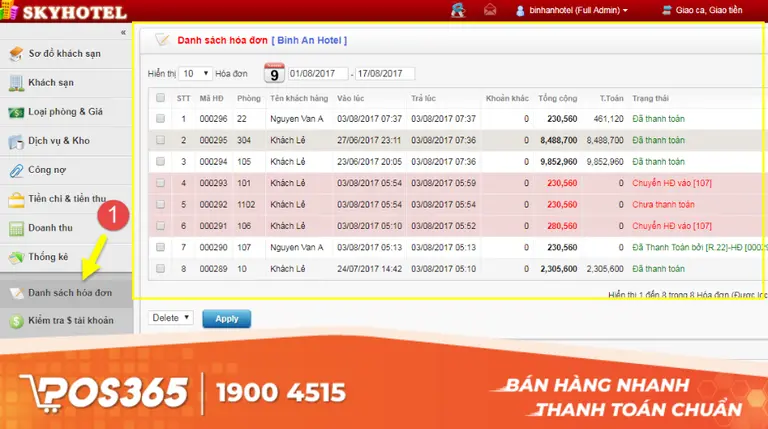
Task: Expand the binhanhotel (Full Admin) user menu
Action: (x=578, y=10)
